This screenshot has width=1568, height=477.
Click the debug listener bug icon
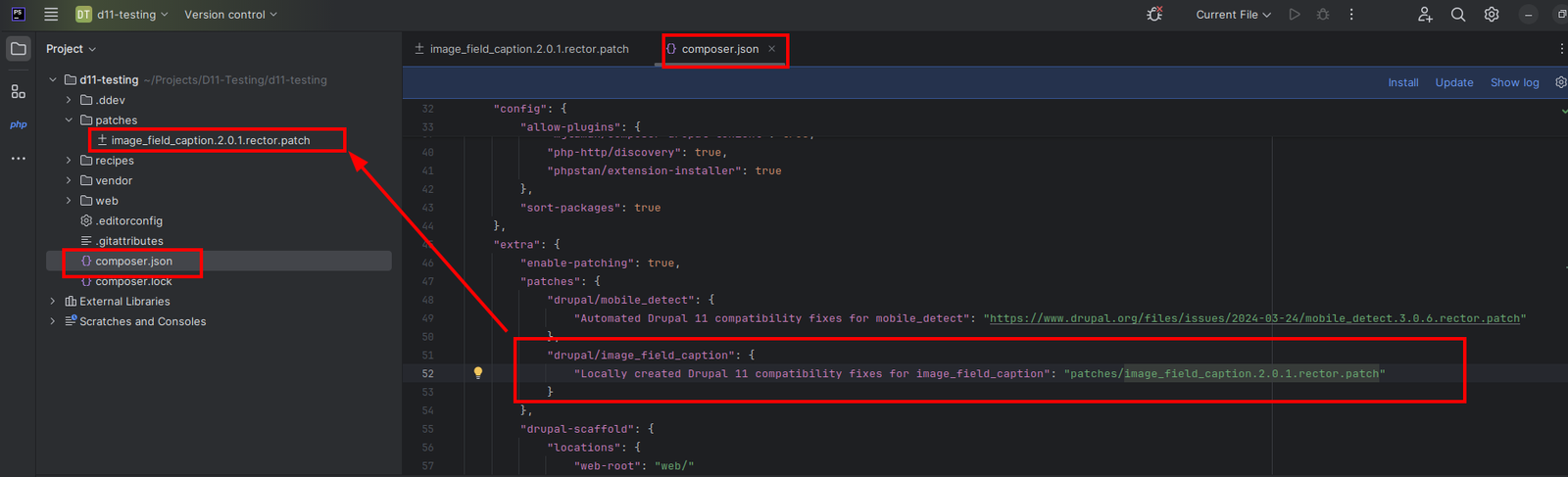1154,15
